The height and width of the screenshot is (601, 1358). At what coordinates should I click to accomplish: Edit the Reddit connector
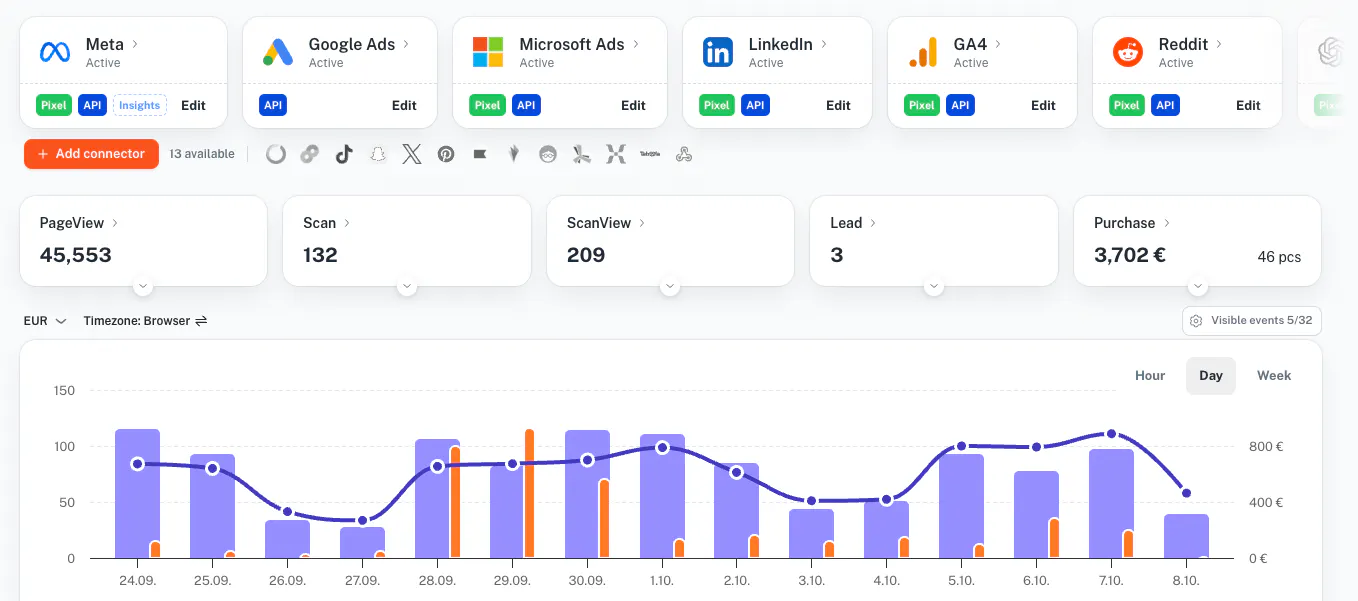pyautogui.click(x=1248, y=105)
